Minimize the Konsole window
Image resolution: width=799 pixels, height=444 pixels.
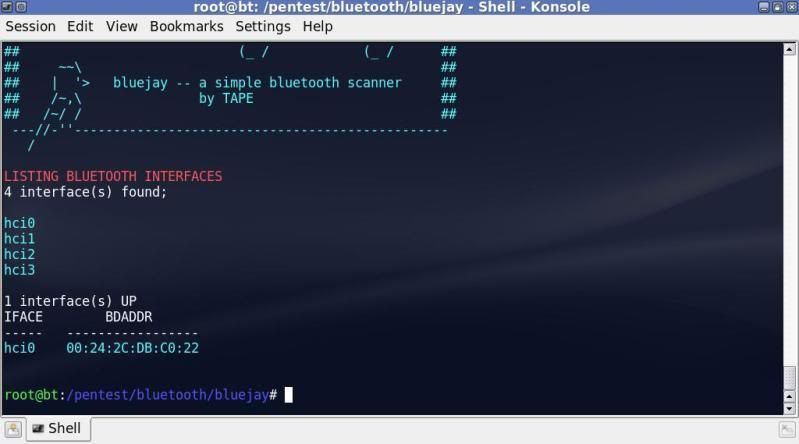click(763, 7)
